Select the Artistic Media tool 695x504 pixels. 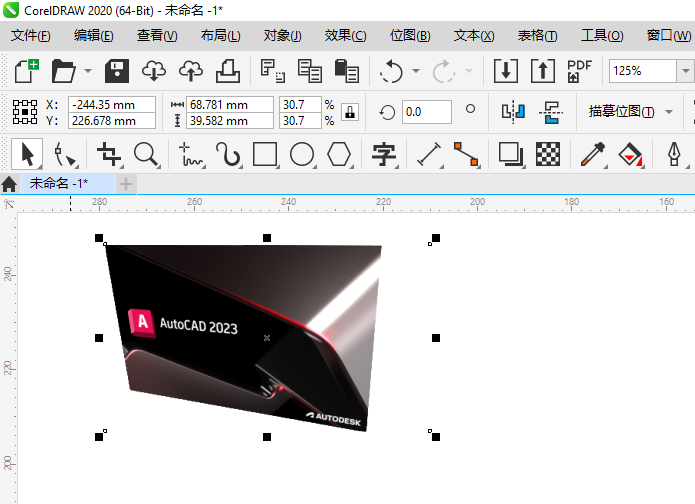pyautogui.click(x=228, y=154)
